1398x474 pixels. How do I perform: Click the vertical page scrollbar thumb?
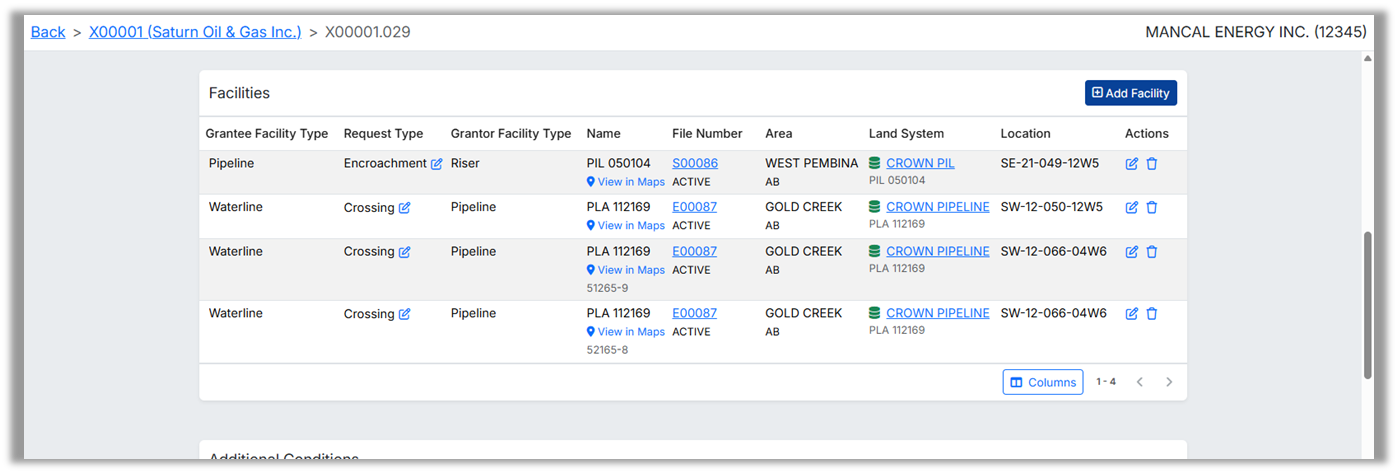point(1368,305)
